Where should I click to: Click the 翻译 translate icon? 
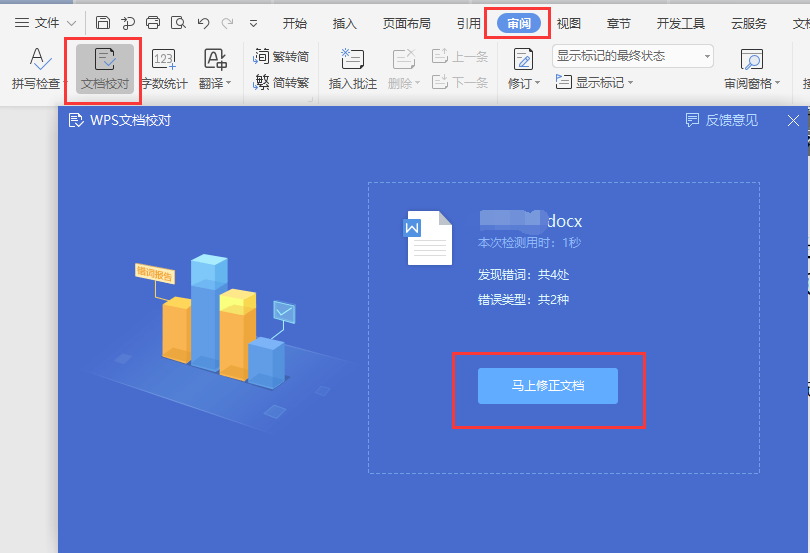click(215, 60)
